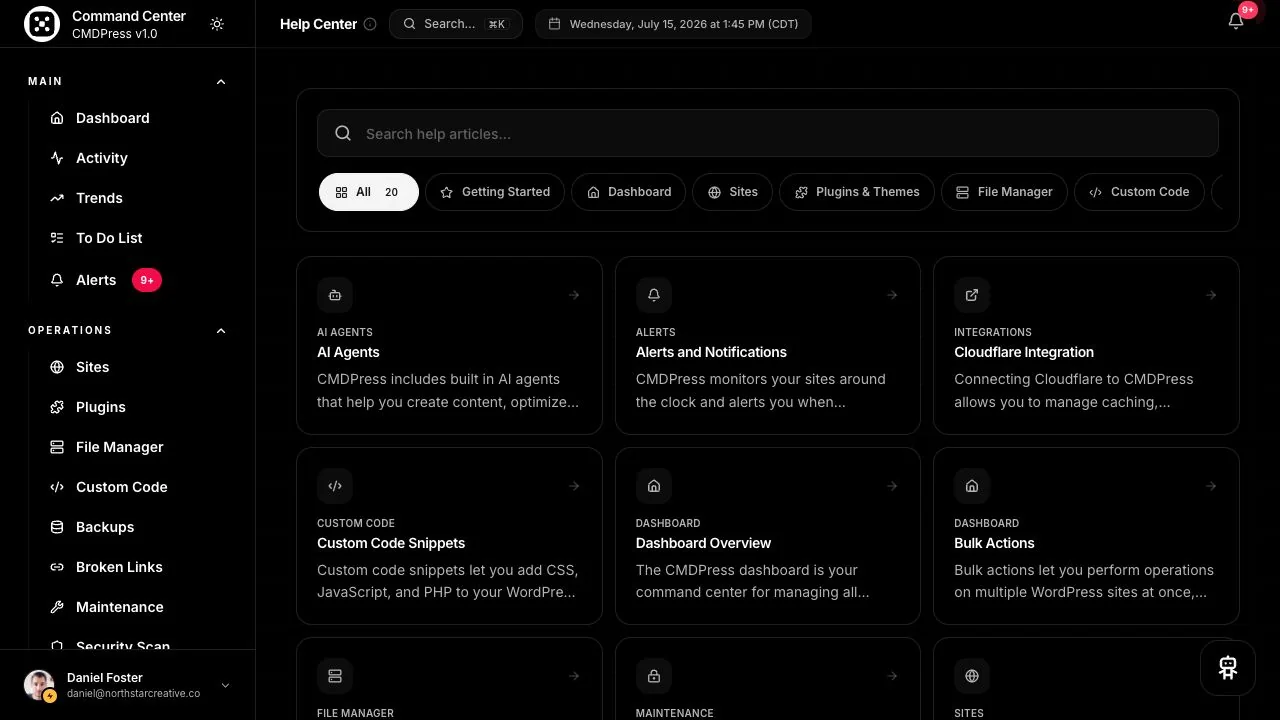Click arrow on Bulk Actions card
Screen dimensions: 1280x720
[1211, 486]
